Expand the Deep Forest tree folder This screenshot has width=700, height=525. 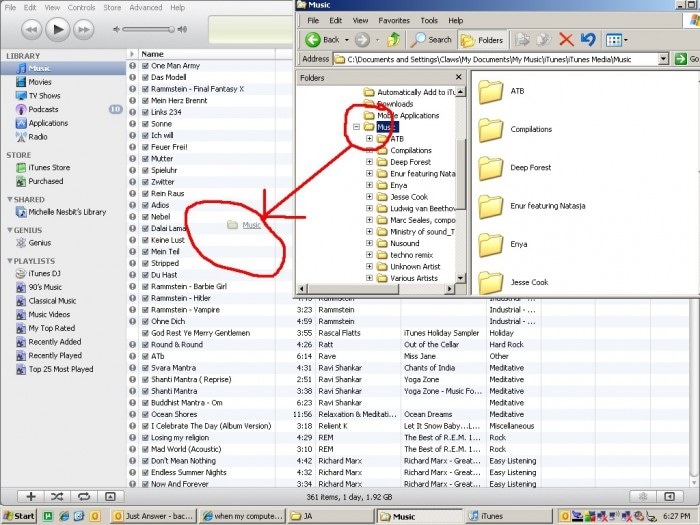pyautogui.click(x=369, y=162)
